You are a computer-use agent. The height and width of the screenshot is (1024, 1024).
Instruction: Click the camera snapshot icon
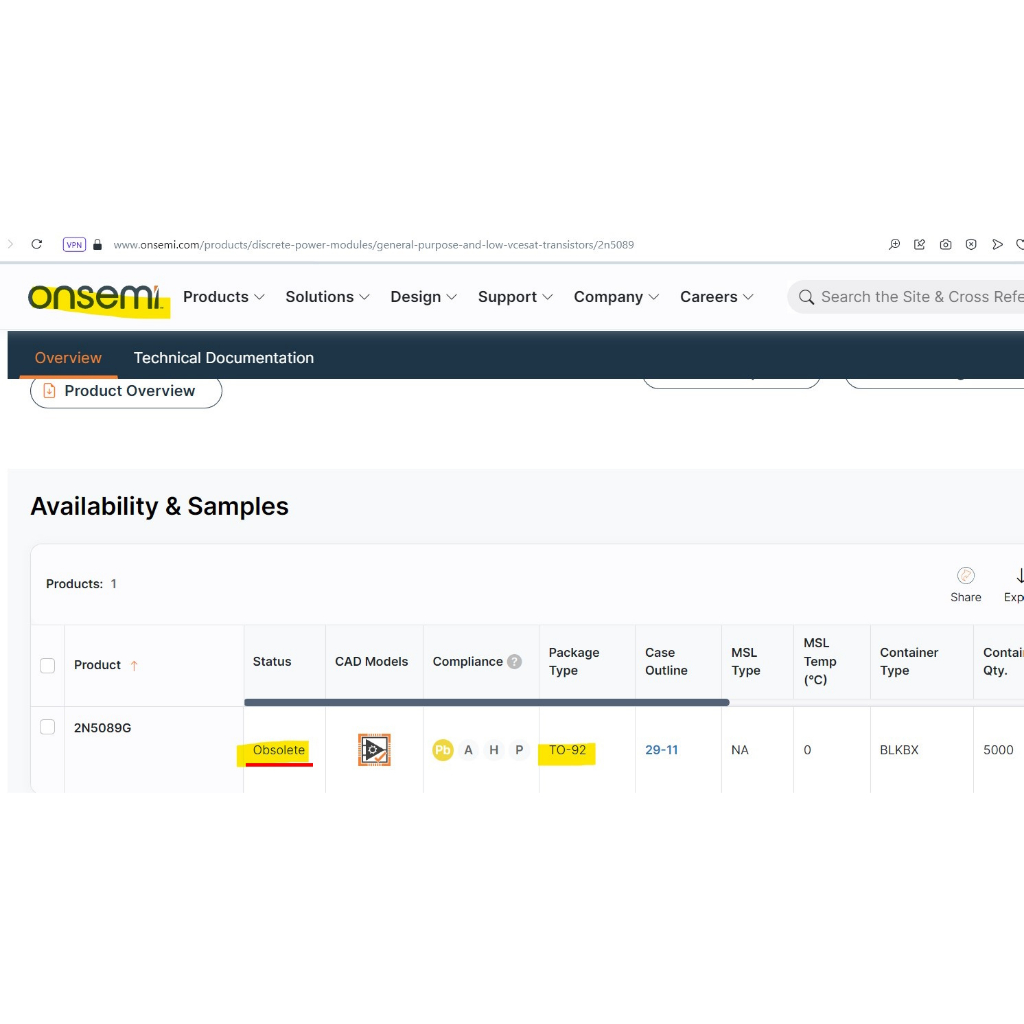pos(945,244)
